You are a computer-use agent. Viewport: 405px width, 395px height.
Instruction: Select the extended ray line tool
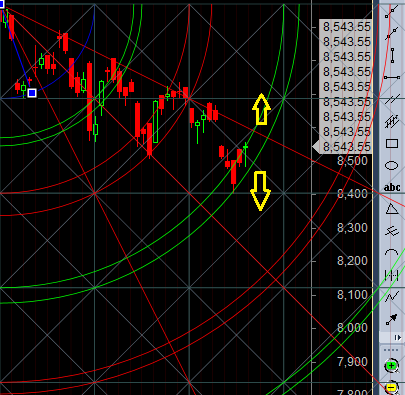pyautogui.click(x=392, y=33)
